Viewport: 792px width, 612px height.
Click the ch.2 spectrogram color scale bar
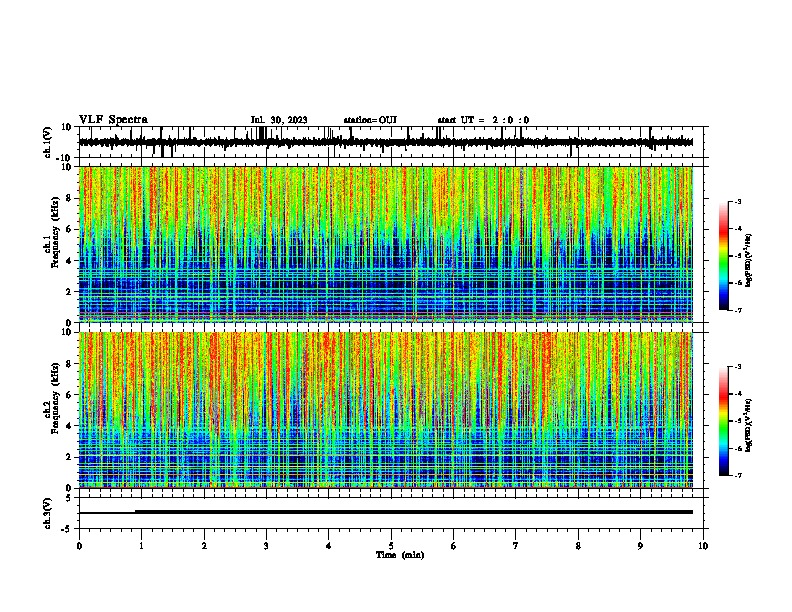(x=724, y=421)
